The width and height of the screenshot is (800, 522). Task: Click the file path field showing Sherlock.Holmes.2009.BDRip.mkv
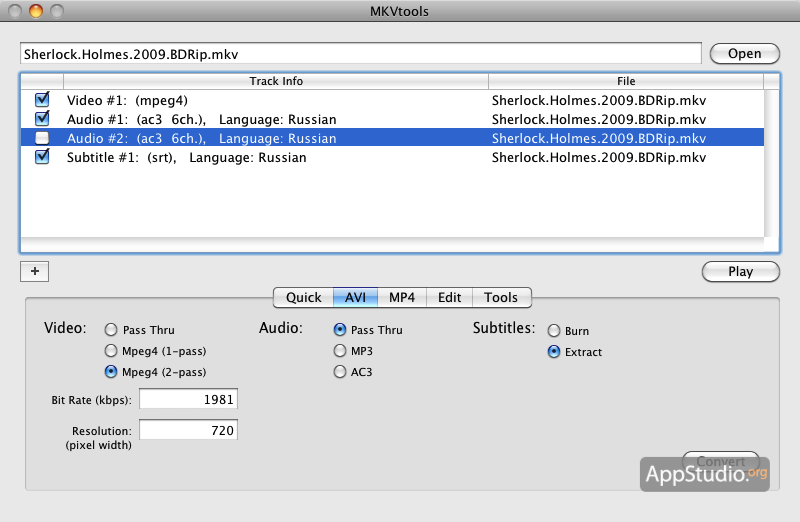click(361, 54)
